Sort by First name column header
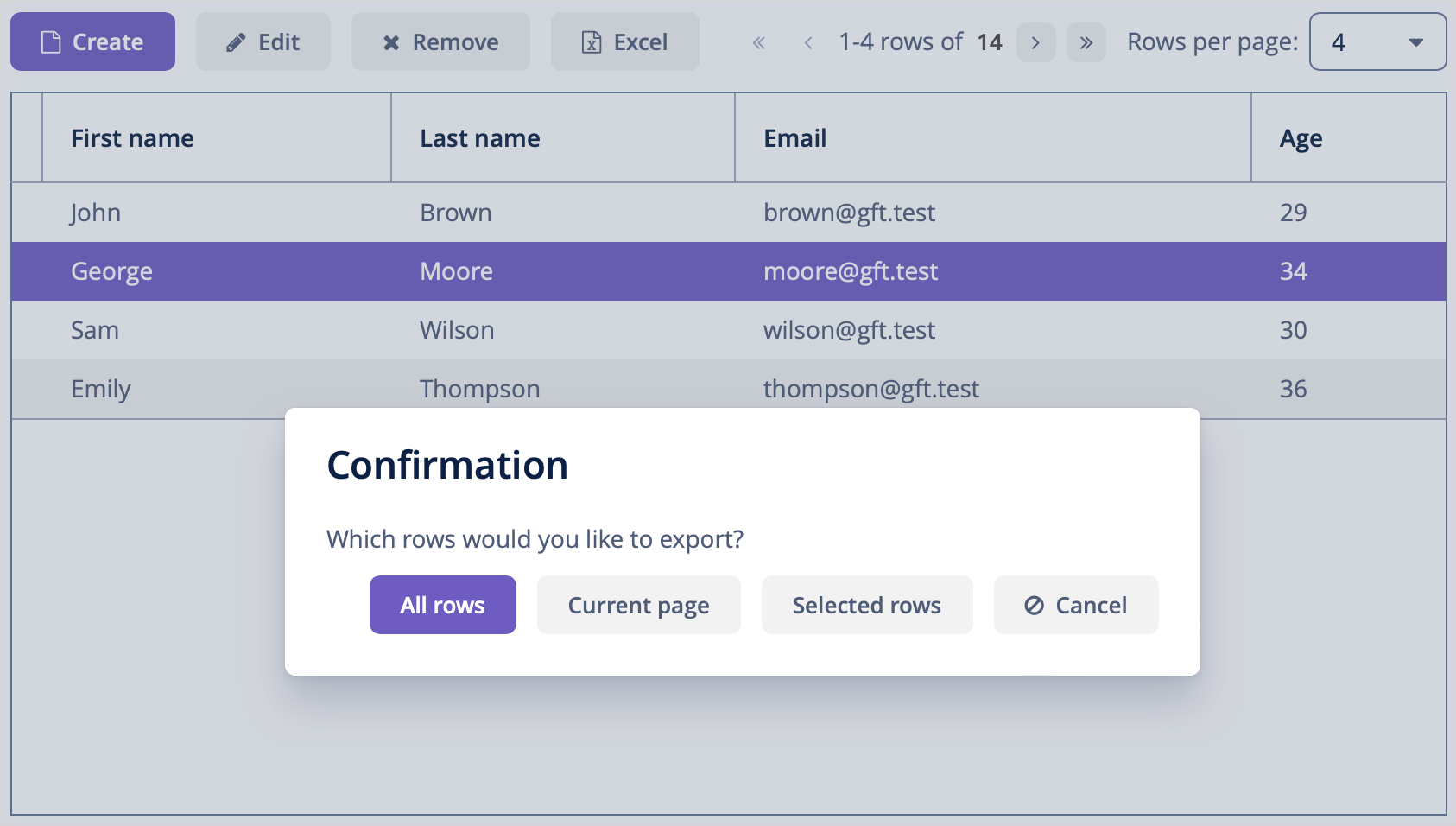Screen dimensions: 1456x826 [217, 138]
